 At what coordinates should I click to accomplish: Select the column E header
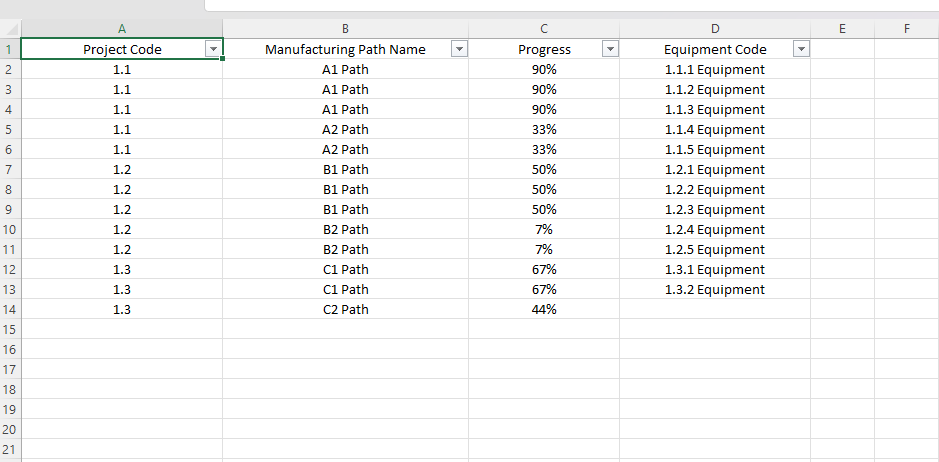point(843,28)
